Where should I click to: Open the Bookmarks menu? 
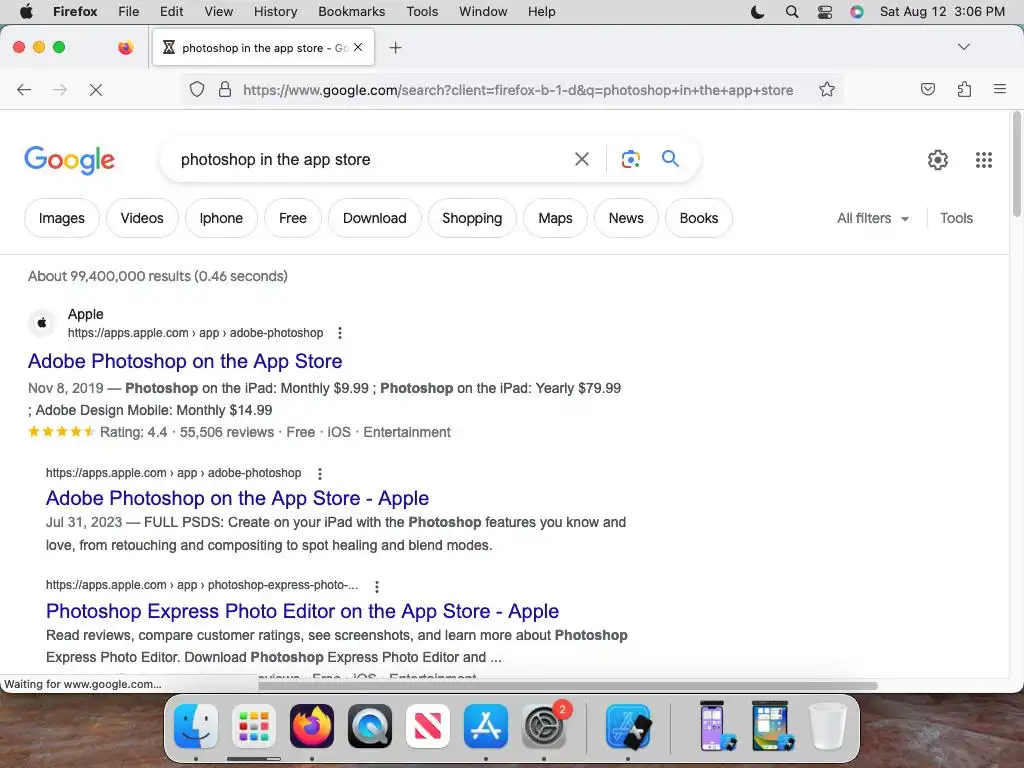(x=351, y=12)
